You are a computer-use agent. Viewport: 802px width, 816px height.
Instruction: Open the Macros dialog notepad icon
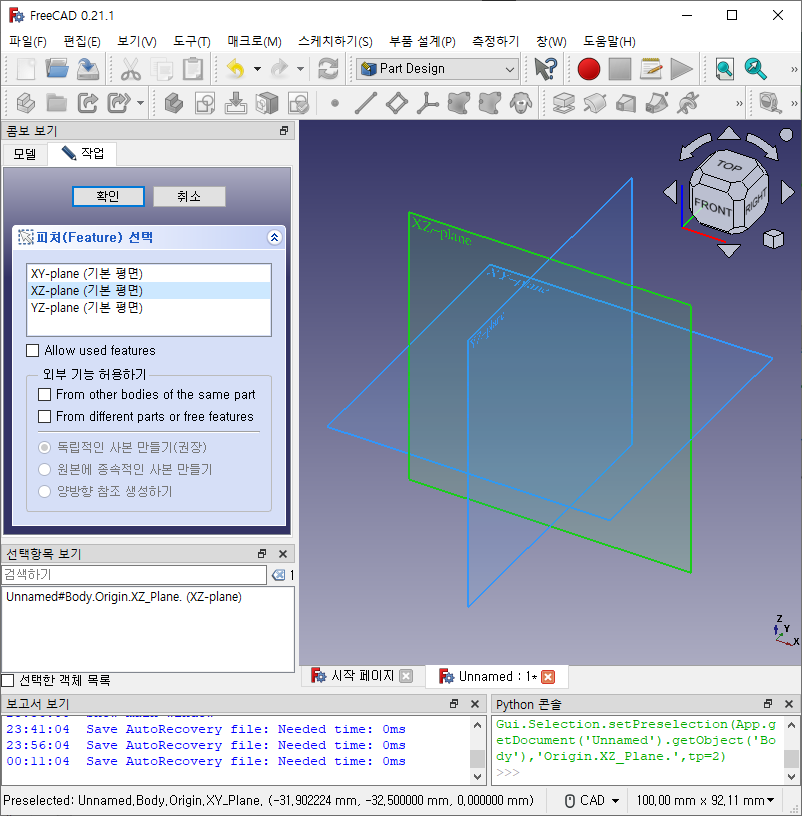point(651,69)
